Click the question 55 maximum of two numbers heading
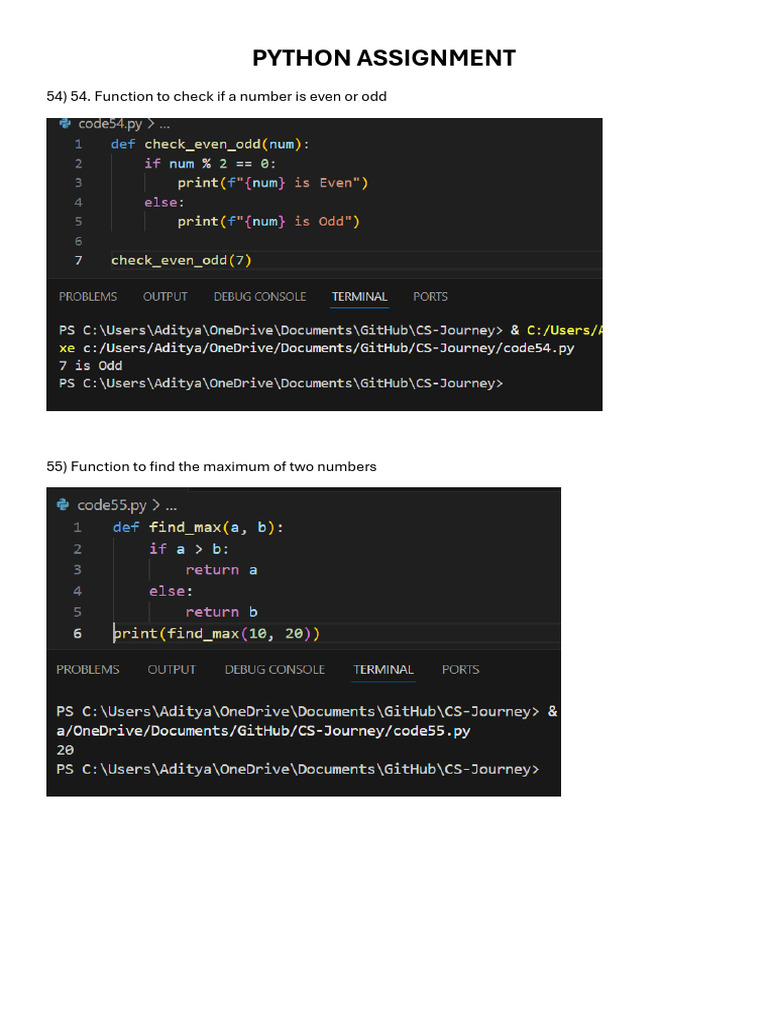The height and width of the screenshot is (1024, 768). (211, 466)
